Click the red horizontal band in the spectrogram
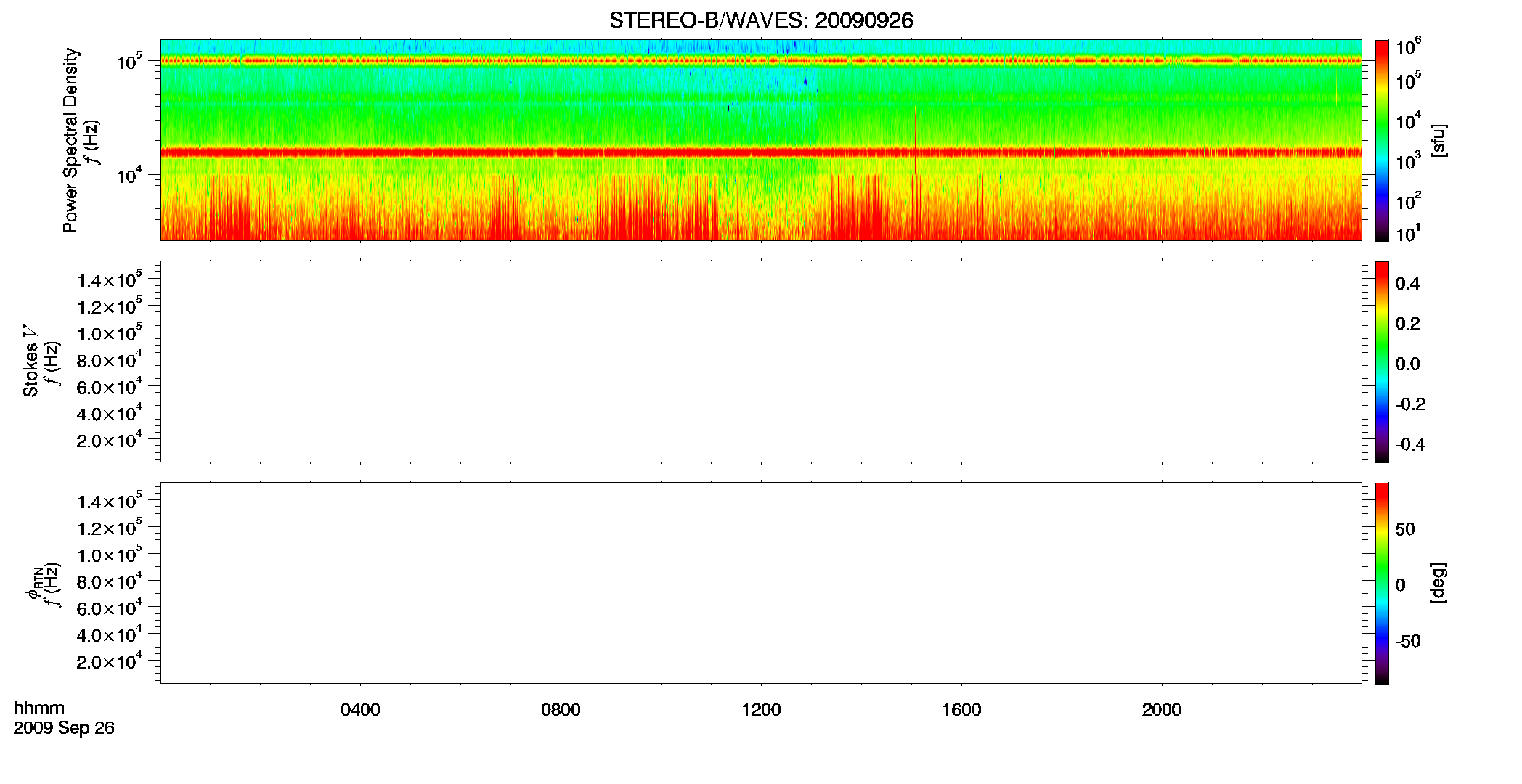1522x784 pixels. coord(761,152)
